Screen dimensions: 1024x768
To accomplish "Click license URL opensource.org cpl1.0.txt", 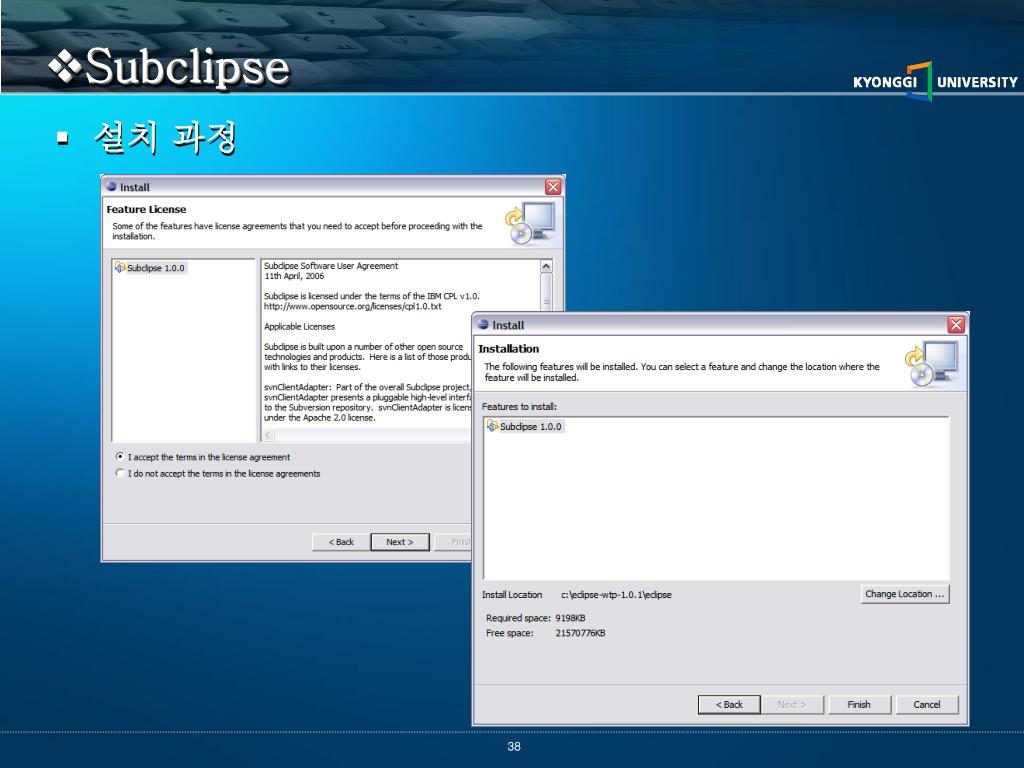I will (353, 306).
